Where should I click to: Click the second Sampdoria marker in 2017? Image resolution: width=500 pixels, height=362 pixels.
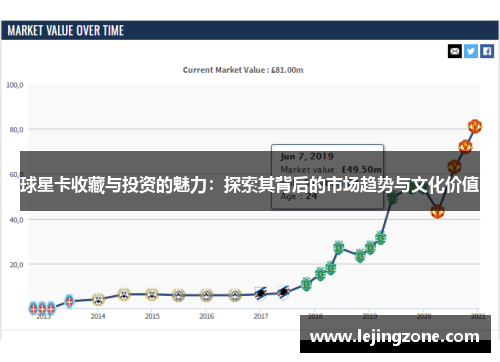point(283,293)
